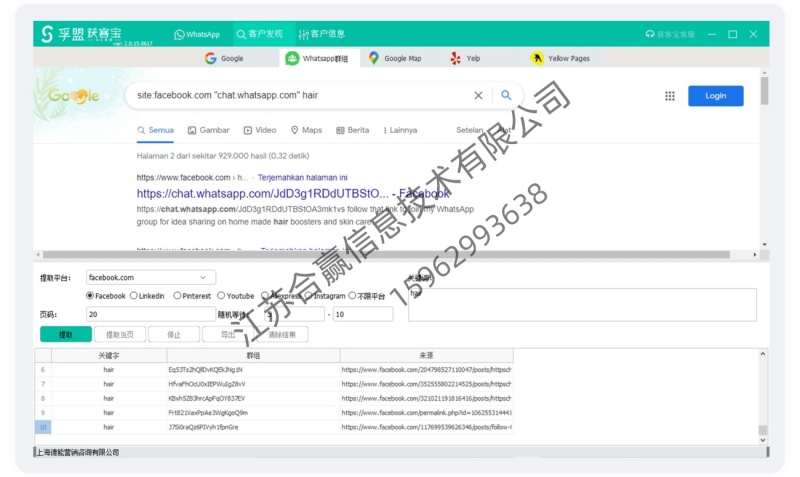
Task: Click browser horizontal scrollbar right arrow
Action: [x=755, y=254]
